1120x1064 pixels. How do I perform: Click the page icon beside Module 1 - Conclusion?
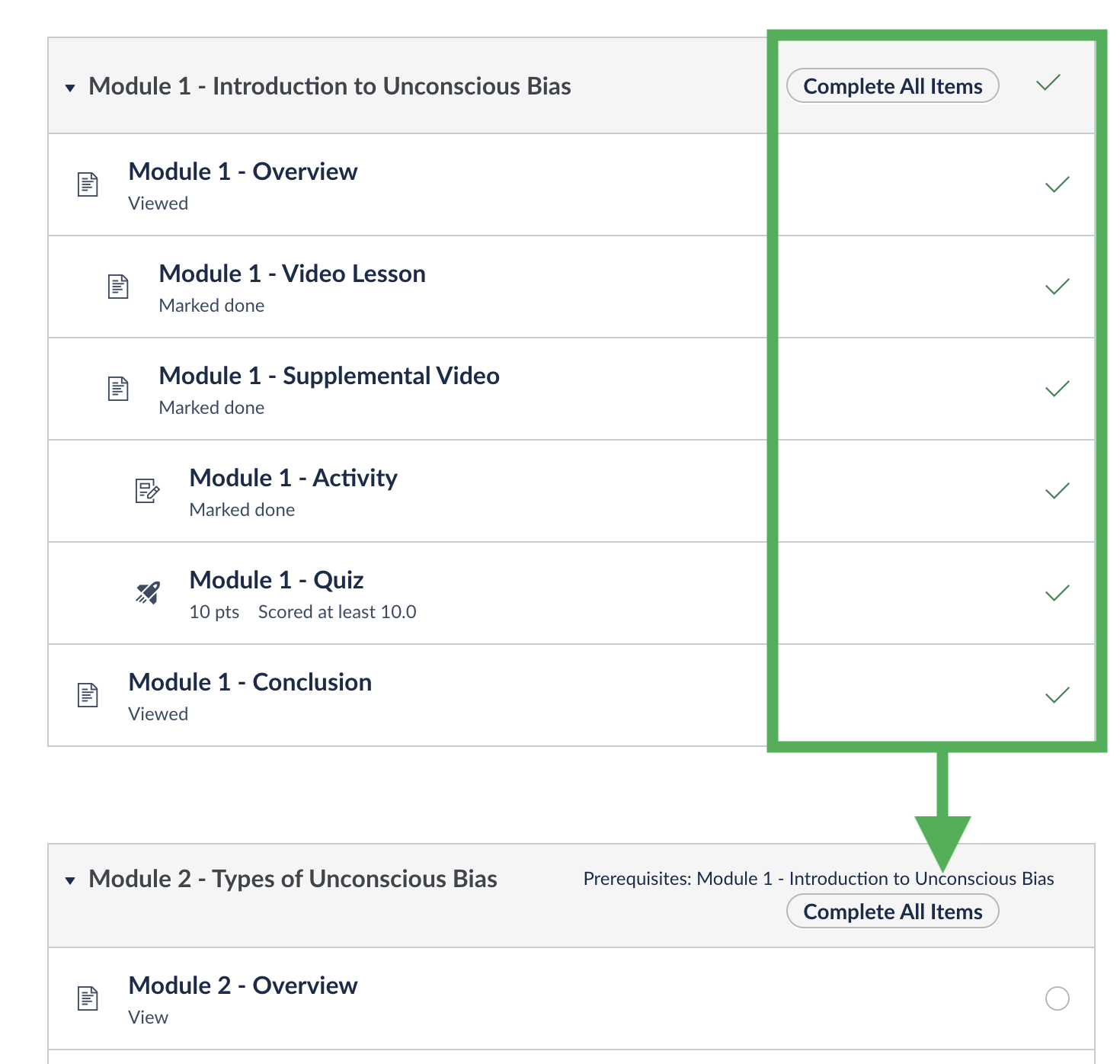88,695
